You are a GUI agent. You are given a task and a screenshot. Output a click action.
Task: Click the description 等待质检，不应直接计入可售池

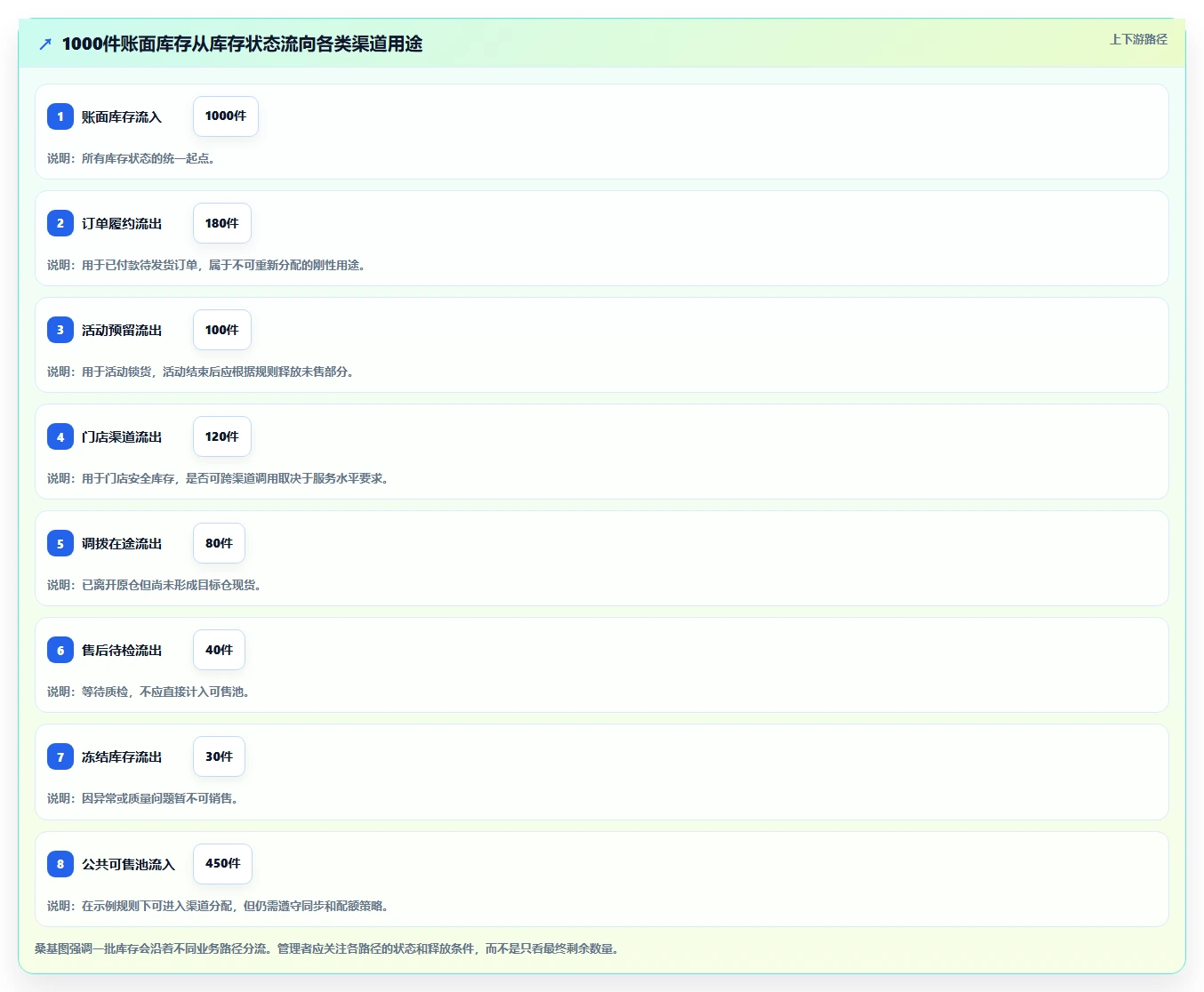tap(149, 692)
